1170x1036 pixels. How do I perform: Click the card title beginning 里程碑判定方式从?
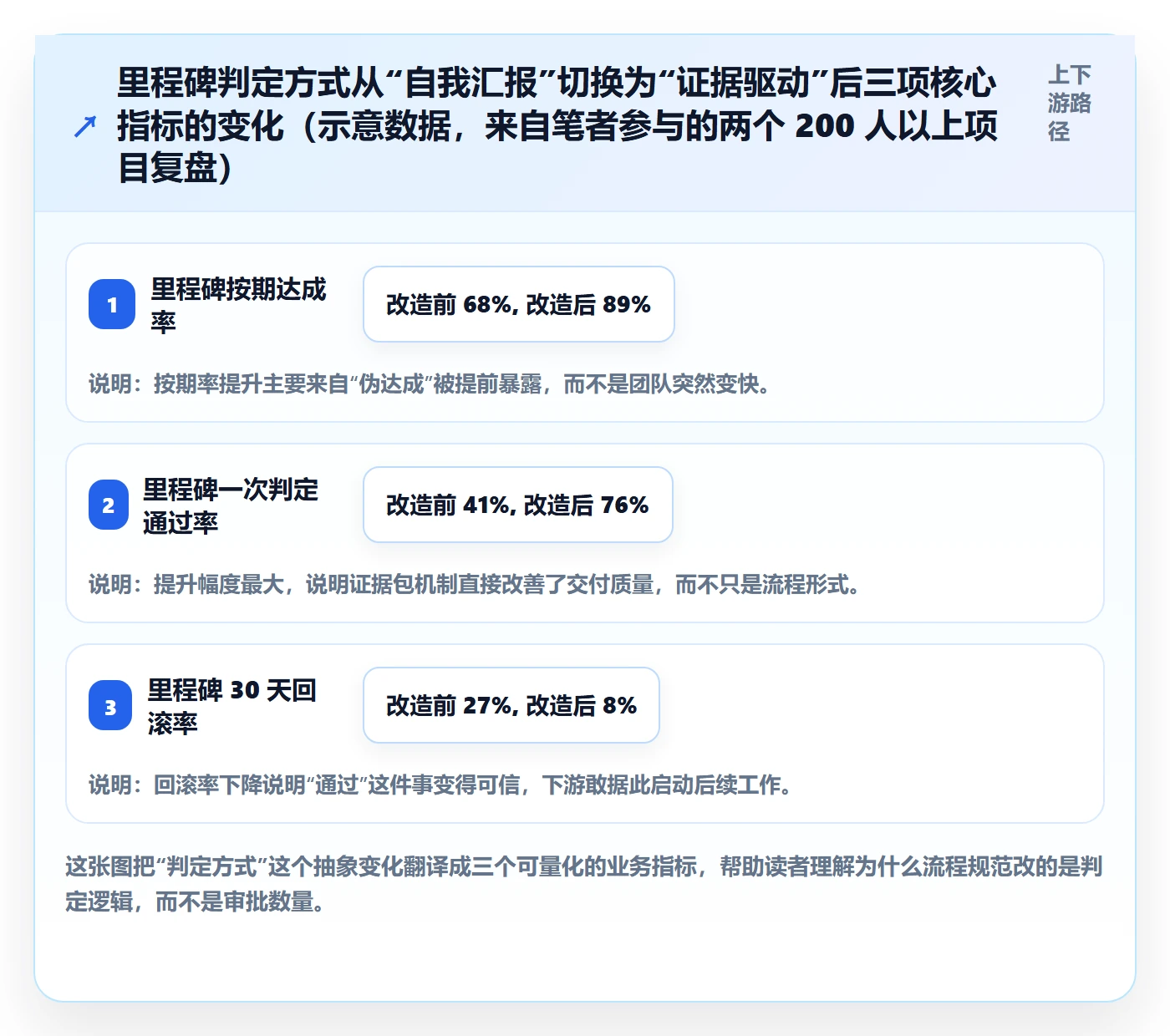point(557,124)
